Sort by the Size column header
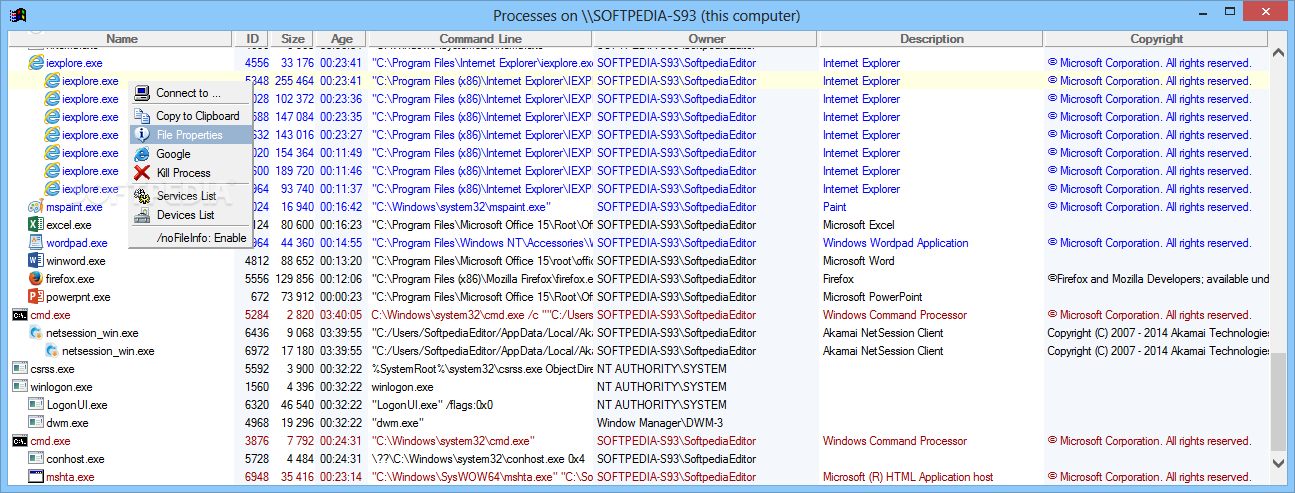This screenshot has width=1295, height=493. 292,39
